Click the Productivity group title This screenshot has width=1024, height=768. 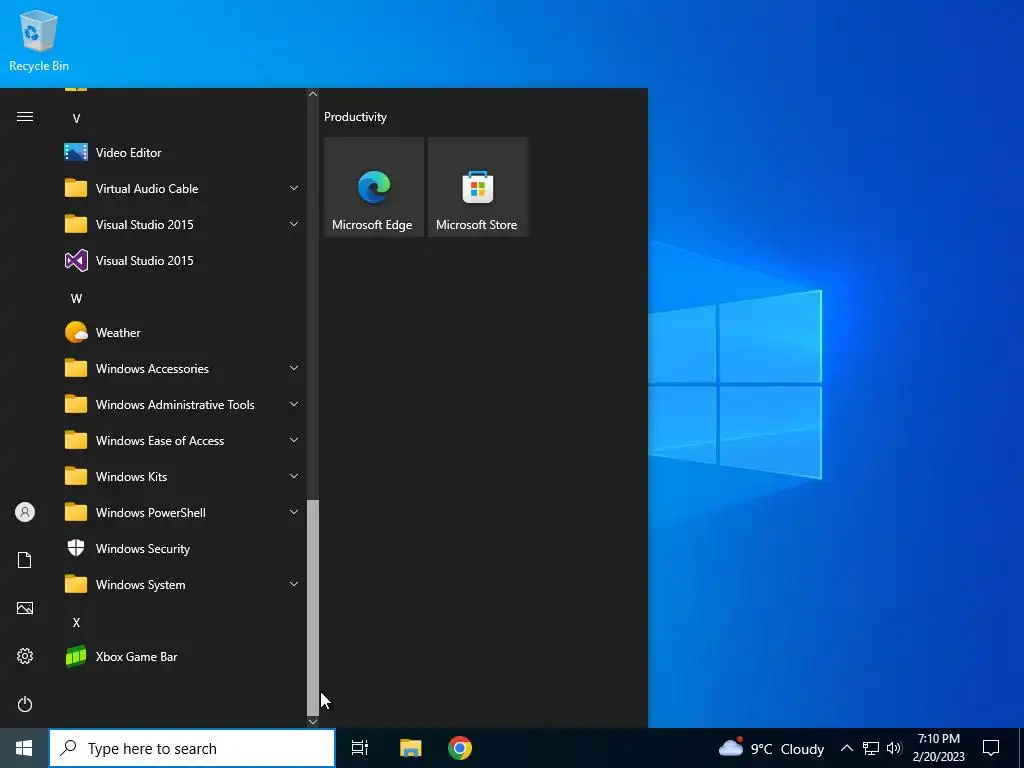pyautogui.click(x=355, y=117)
